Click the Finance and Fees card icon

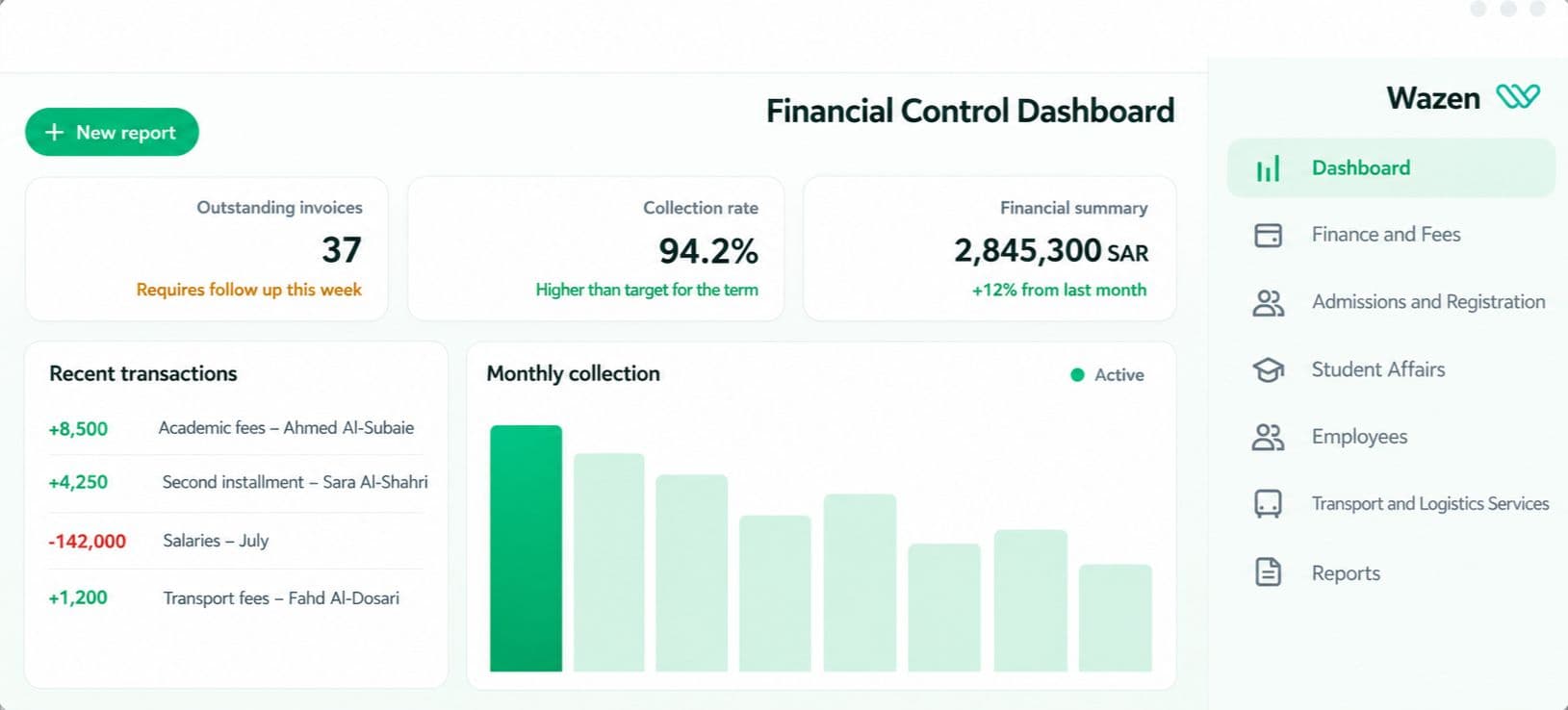(x=1268, y=235)
